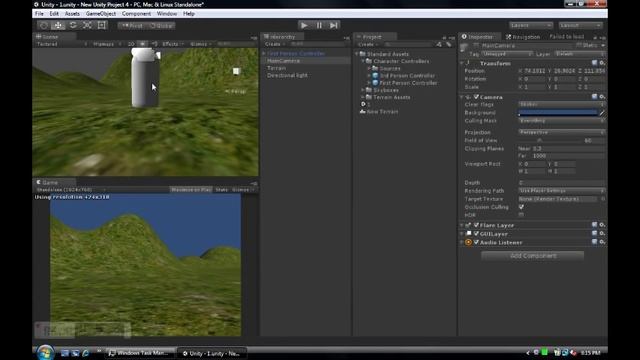Toggle the GUILayer enabled checkbox
The image size is (640, 360).
click(x=476, y=234)
